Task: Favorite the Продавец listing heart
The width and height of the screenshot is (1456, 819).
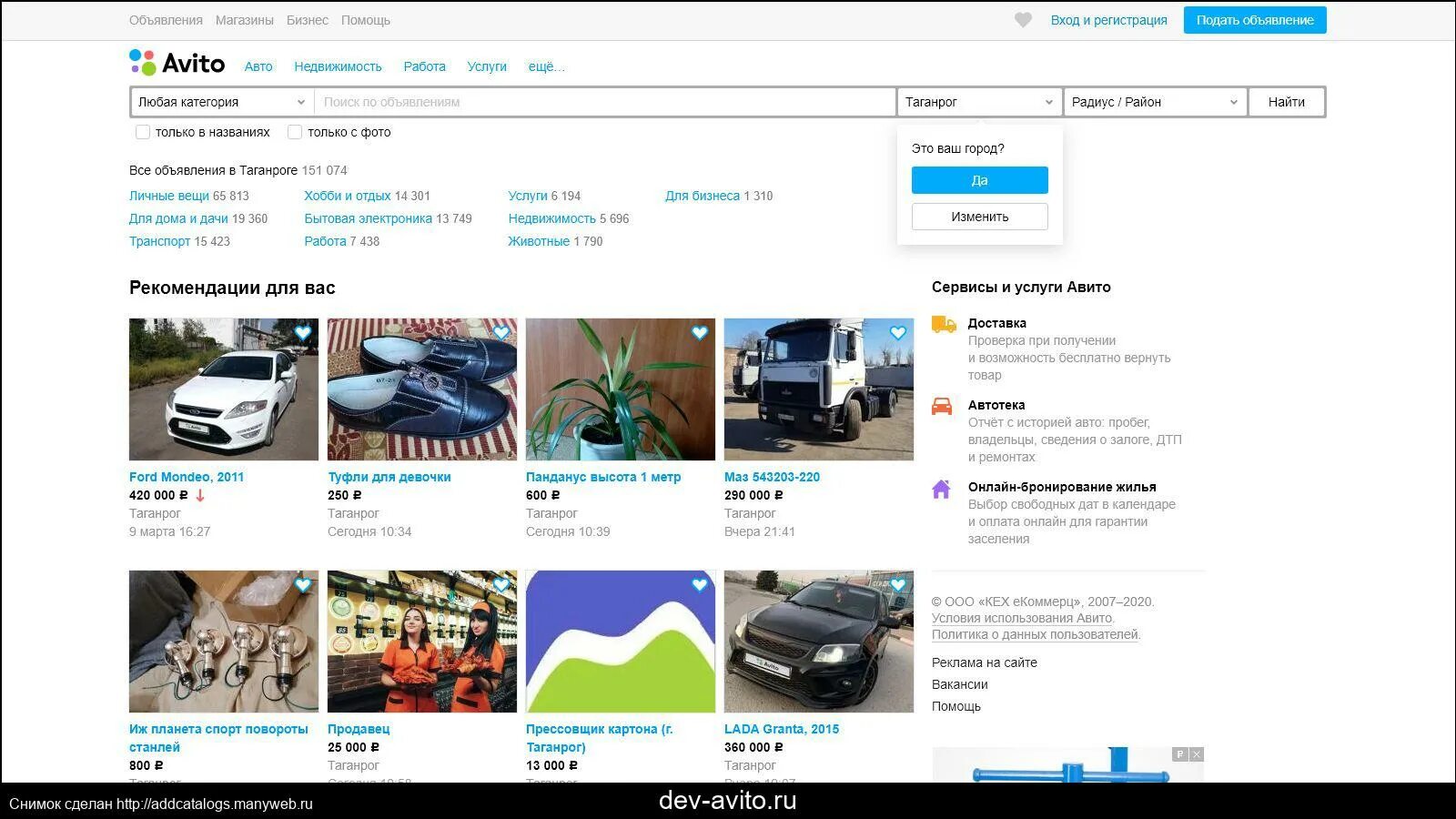Action: click(501, 585)
